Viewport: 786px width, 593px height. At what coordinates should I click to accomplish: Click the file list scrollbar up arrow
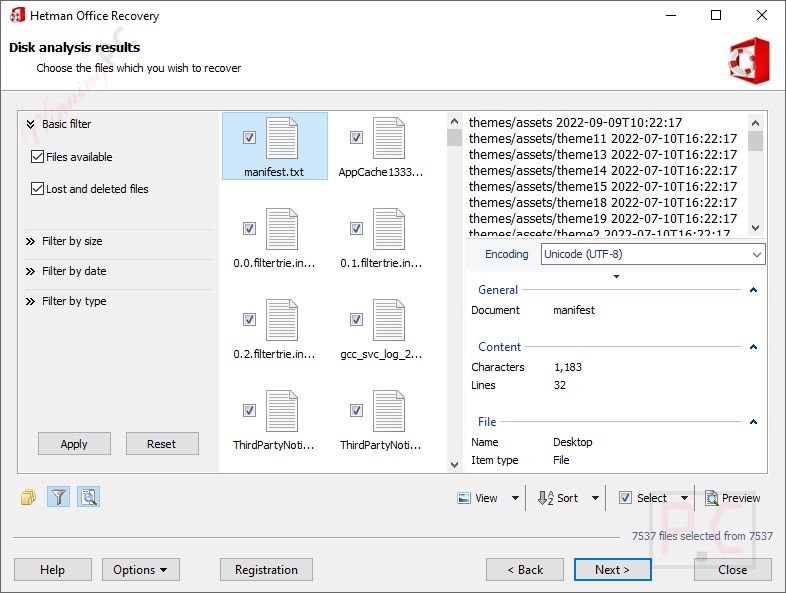click(x=454, y=121)
